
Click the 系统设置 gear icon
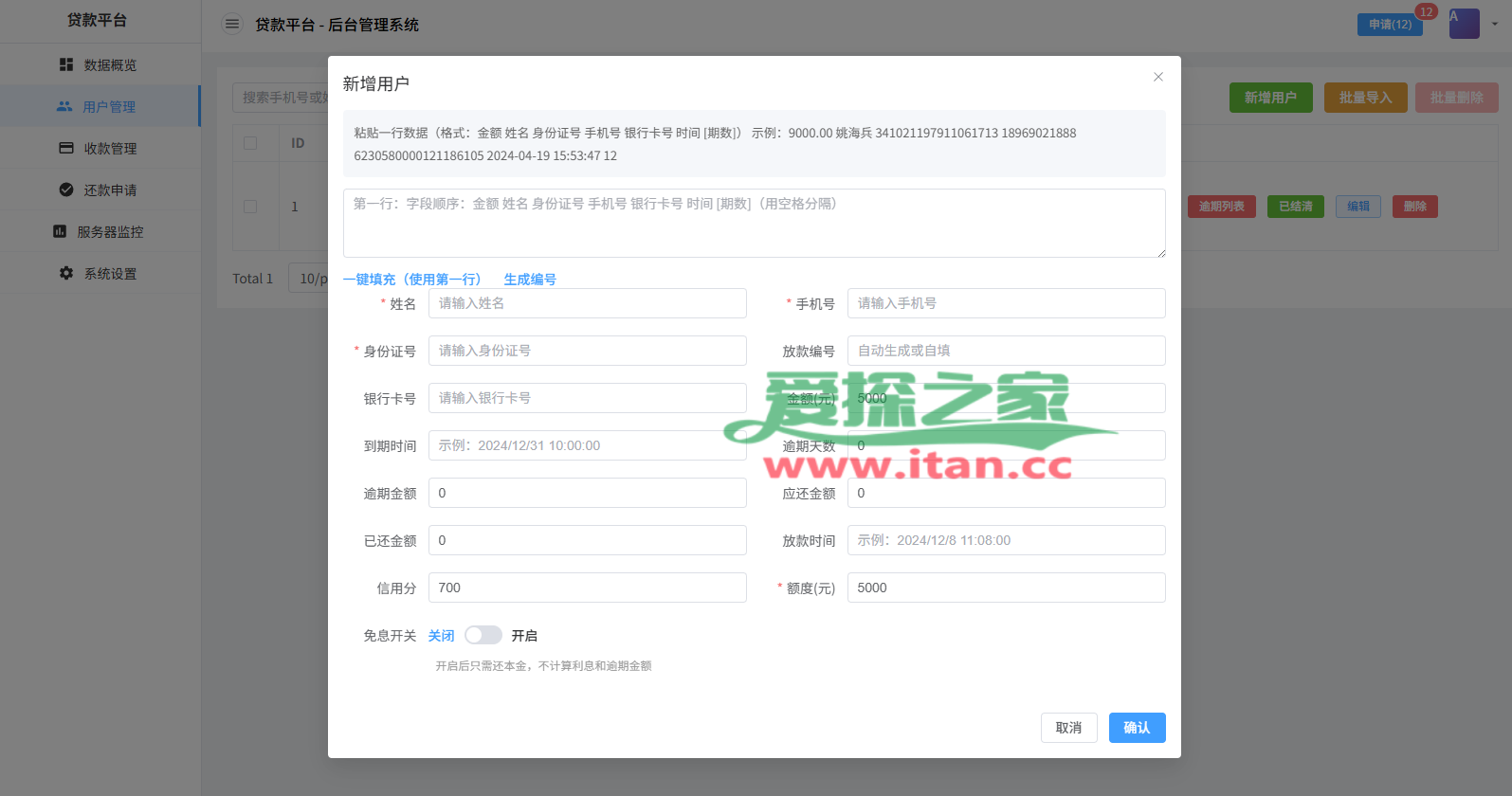point(66,273)
